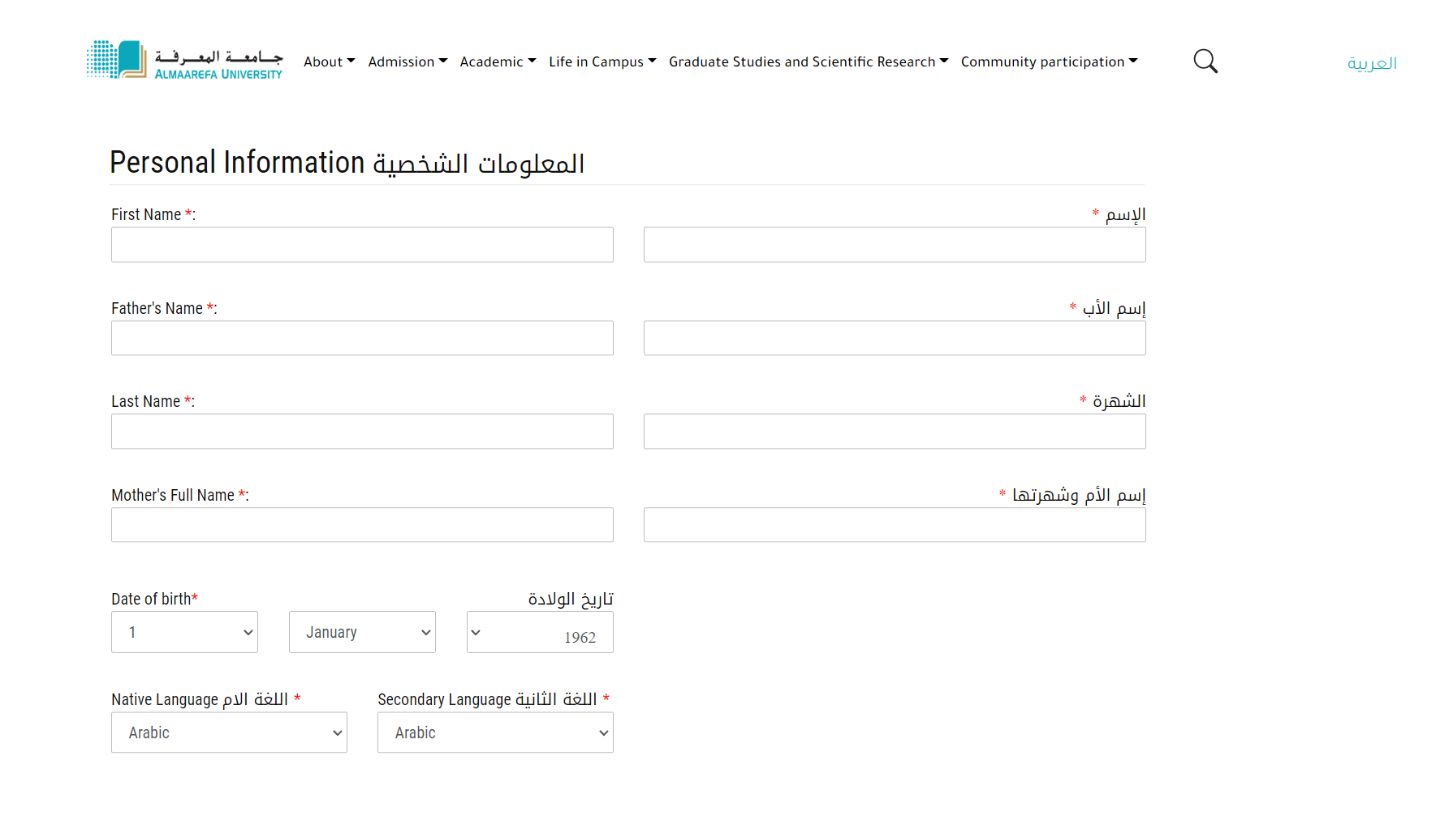Click the English Last Name field

pyautogui.click(x=362, y=431)
